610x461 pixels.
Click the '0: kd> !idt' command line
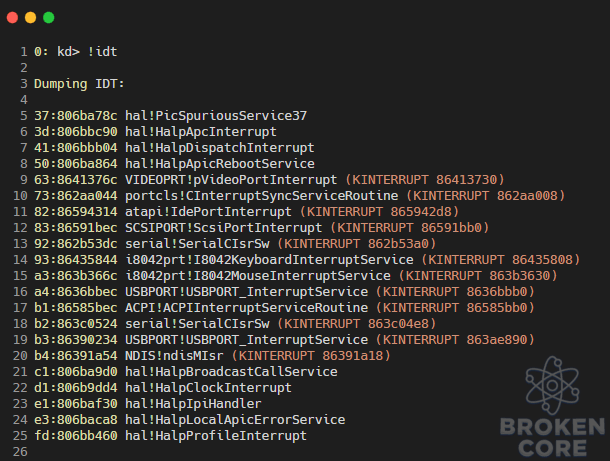pyautogui.click(x=75, y=52)
